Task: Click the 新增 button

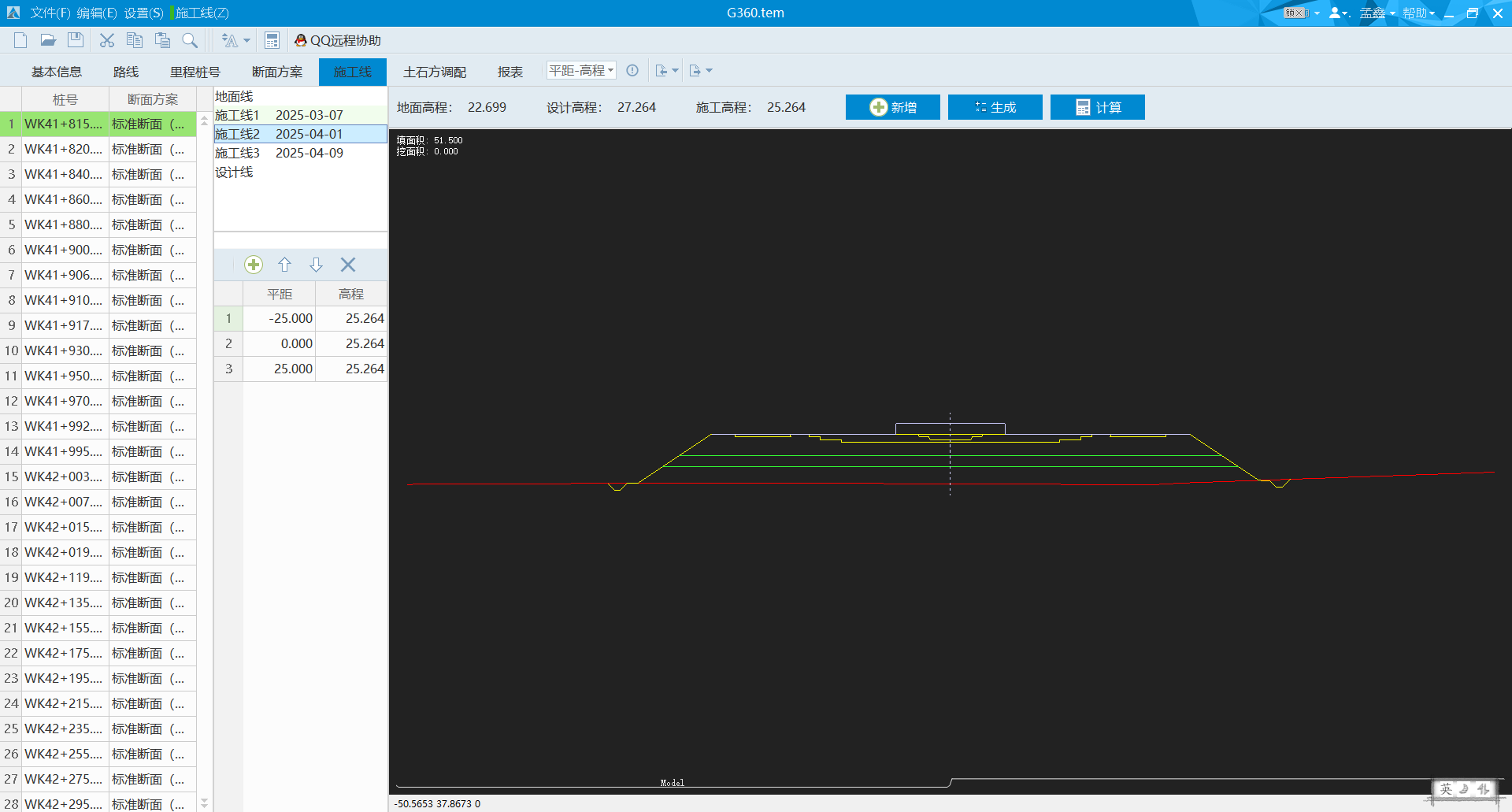Action: (x=893, y=107)
